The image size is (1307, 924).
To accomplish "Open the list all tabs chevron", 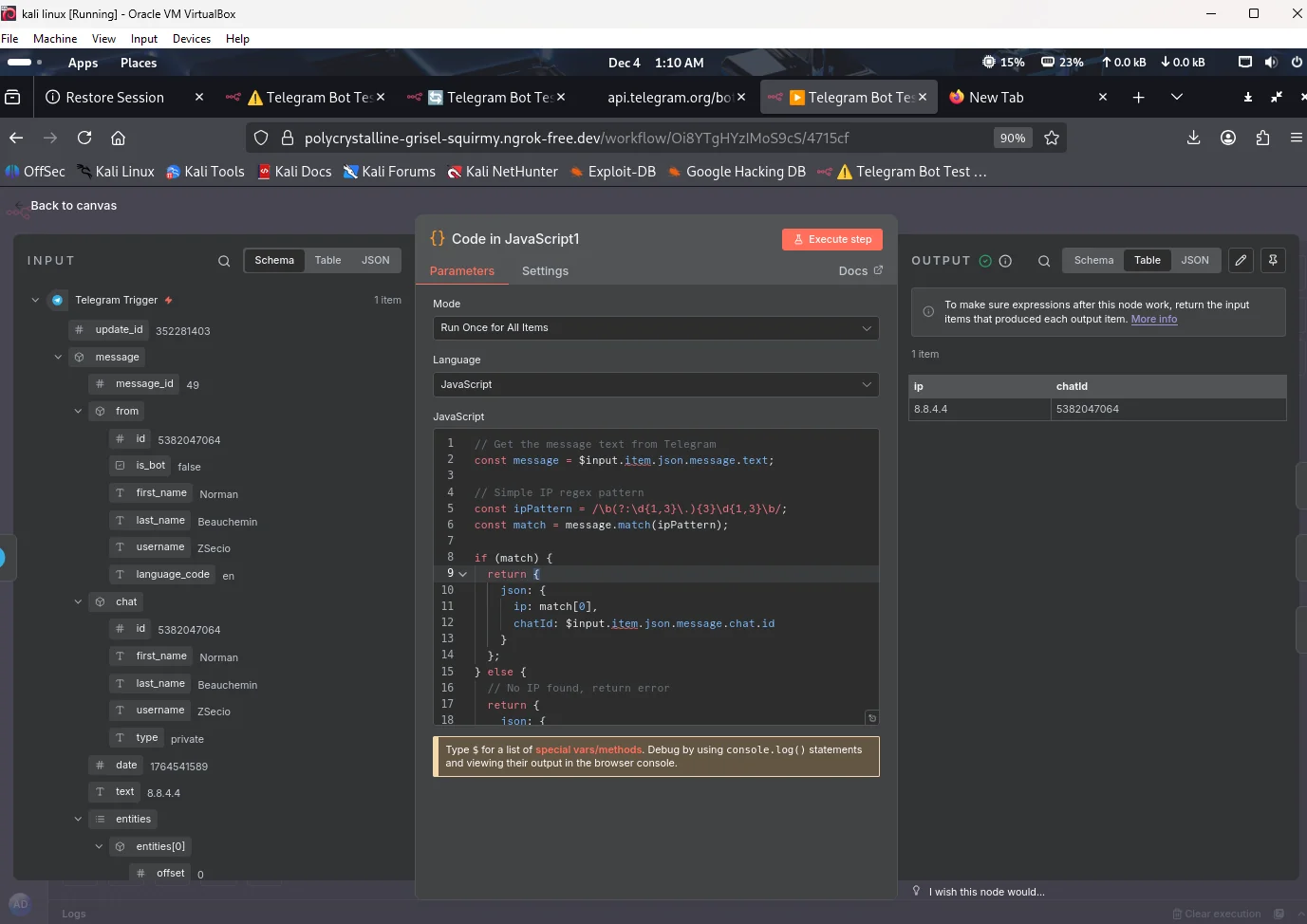I will point(1176,97).
